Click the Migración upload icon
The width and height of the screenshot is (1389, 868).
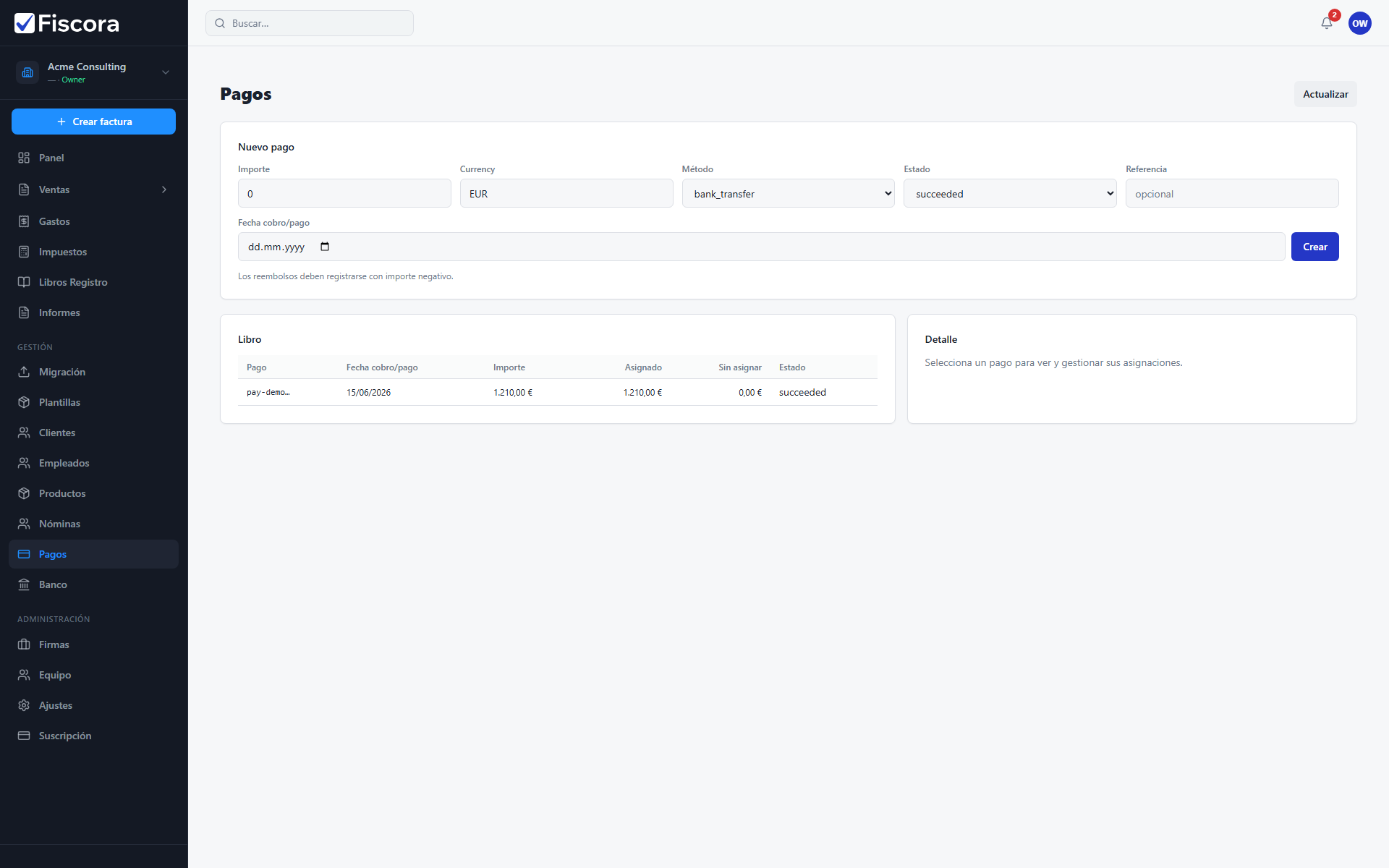click(x=24, y=372)
